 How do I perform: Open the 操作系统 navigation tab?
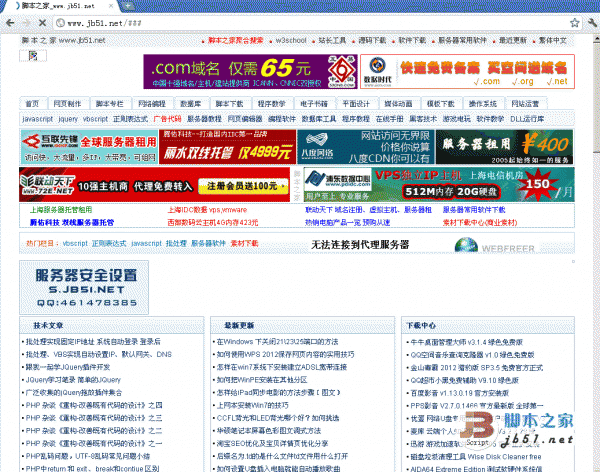click(483, 104)
